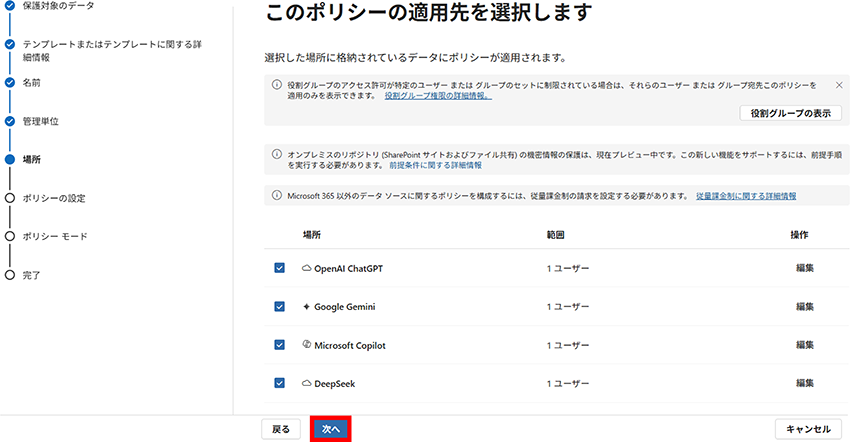Image resolution: width=850 pixels, height=442 pixels.
Task: Go to the 管理単位 wizard step
Action: tap(40, 121)
